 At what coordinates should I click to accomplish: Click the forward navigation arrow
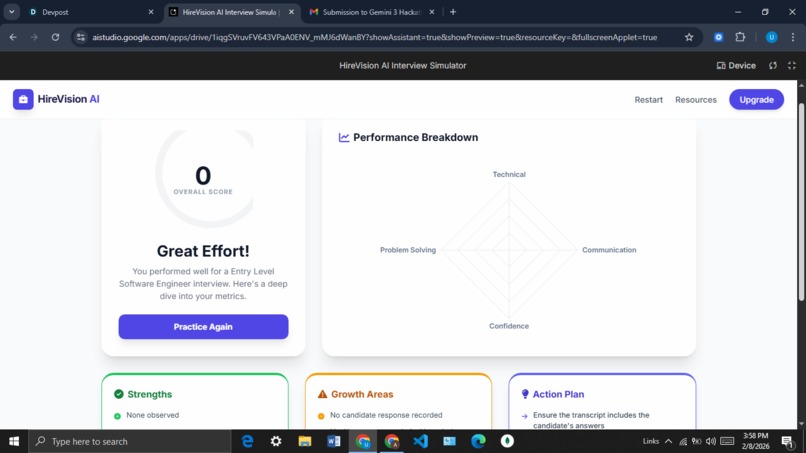[x=34, y=37]
